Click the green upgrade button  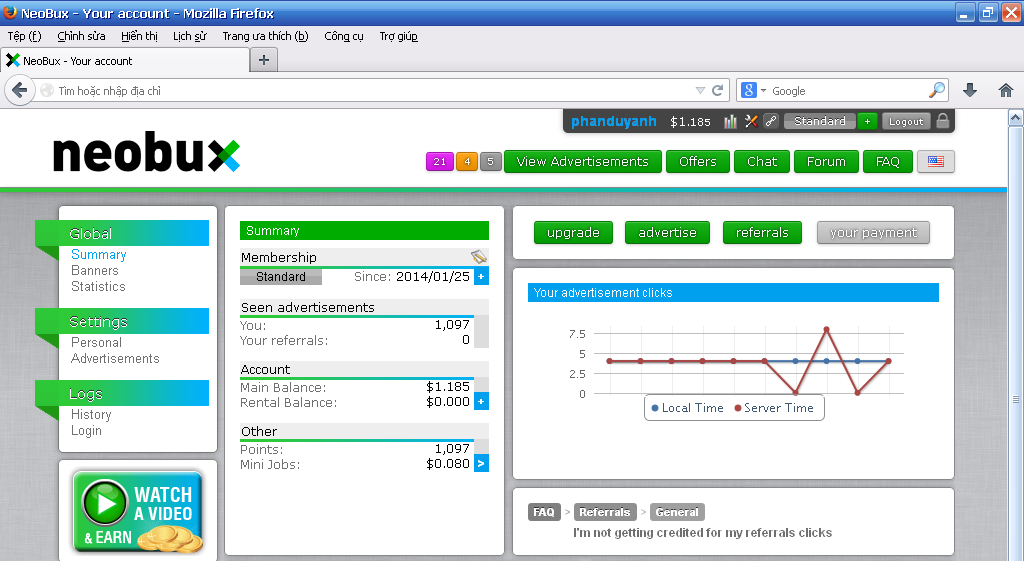(x=573, y=232)
